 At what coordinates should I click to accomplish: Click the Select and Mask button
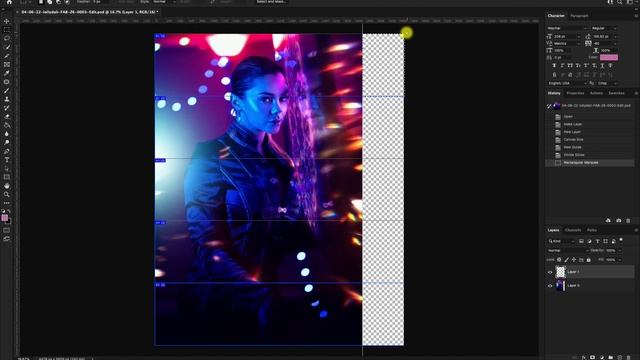[272, 2]
